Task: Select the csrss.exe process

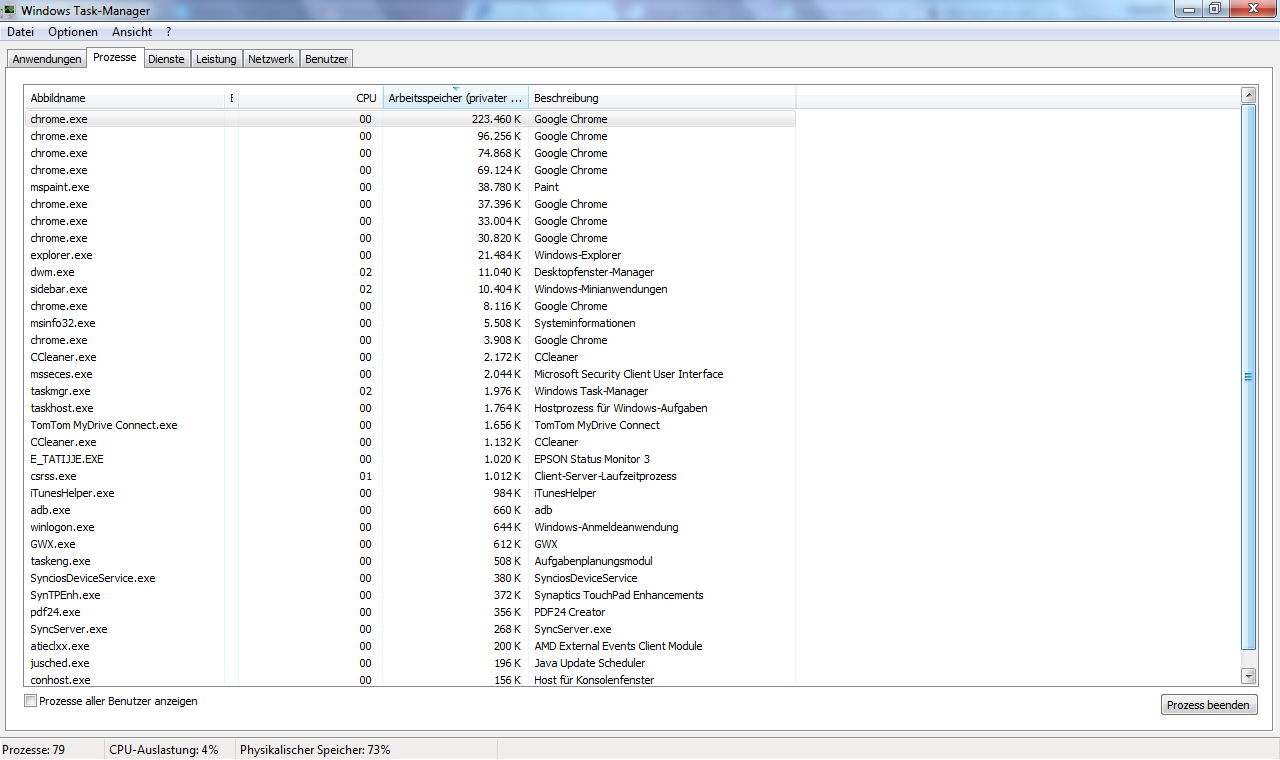Action: [410, 476]
